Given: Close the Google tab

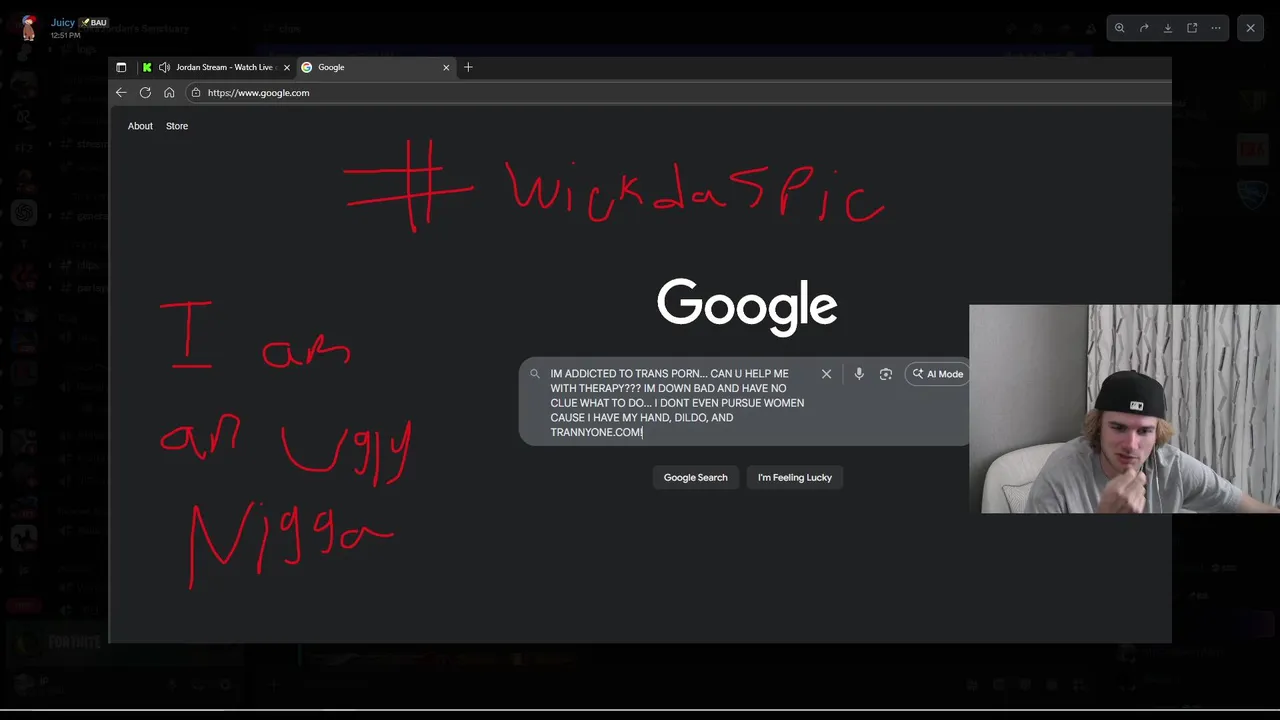Looking at the screenshot, I should (446, 67).
